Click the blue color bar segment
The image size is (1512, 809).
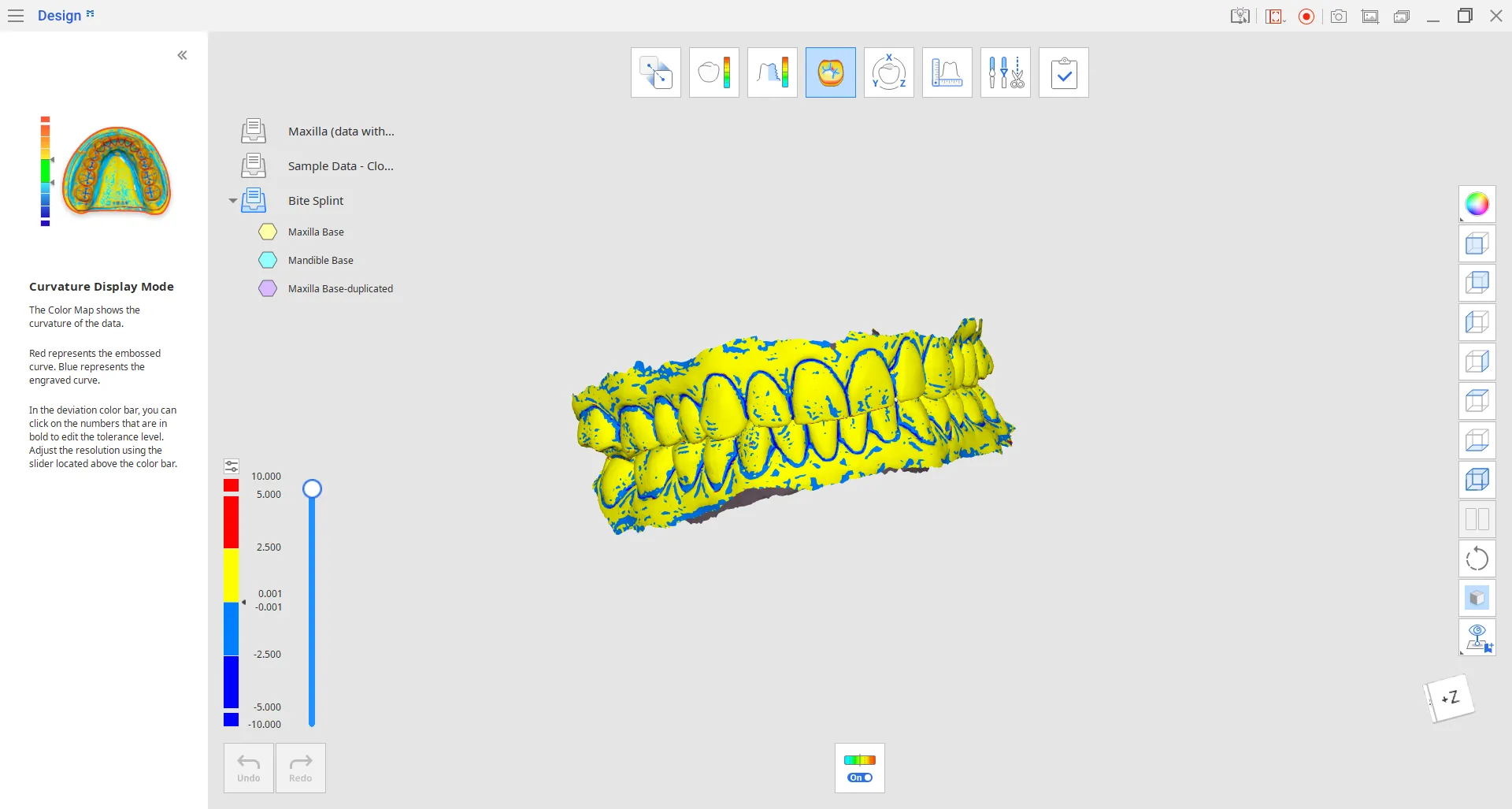point(232,681)
